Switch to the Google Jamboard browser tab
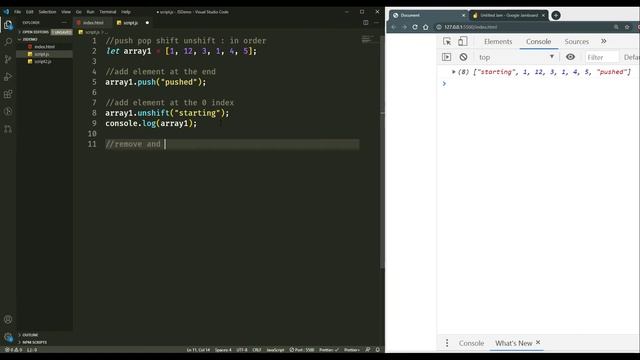The height and width of the screenshot is (360, 640). pyautogui.click(x=509, y=15)
